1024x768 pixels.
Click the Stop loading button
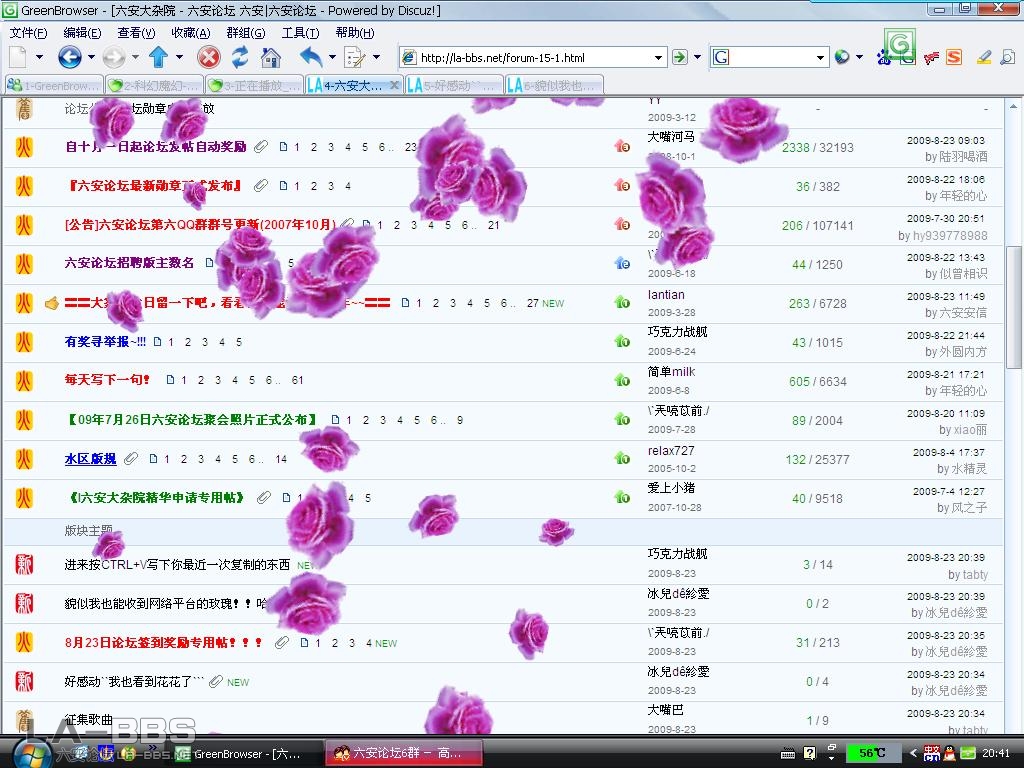coord(208,57)
